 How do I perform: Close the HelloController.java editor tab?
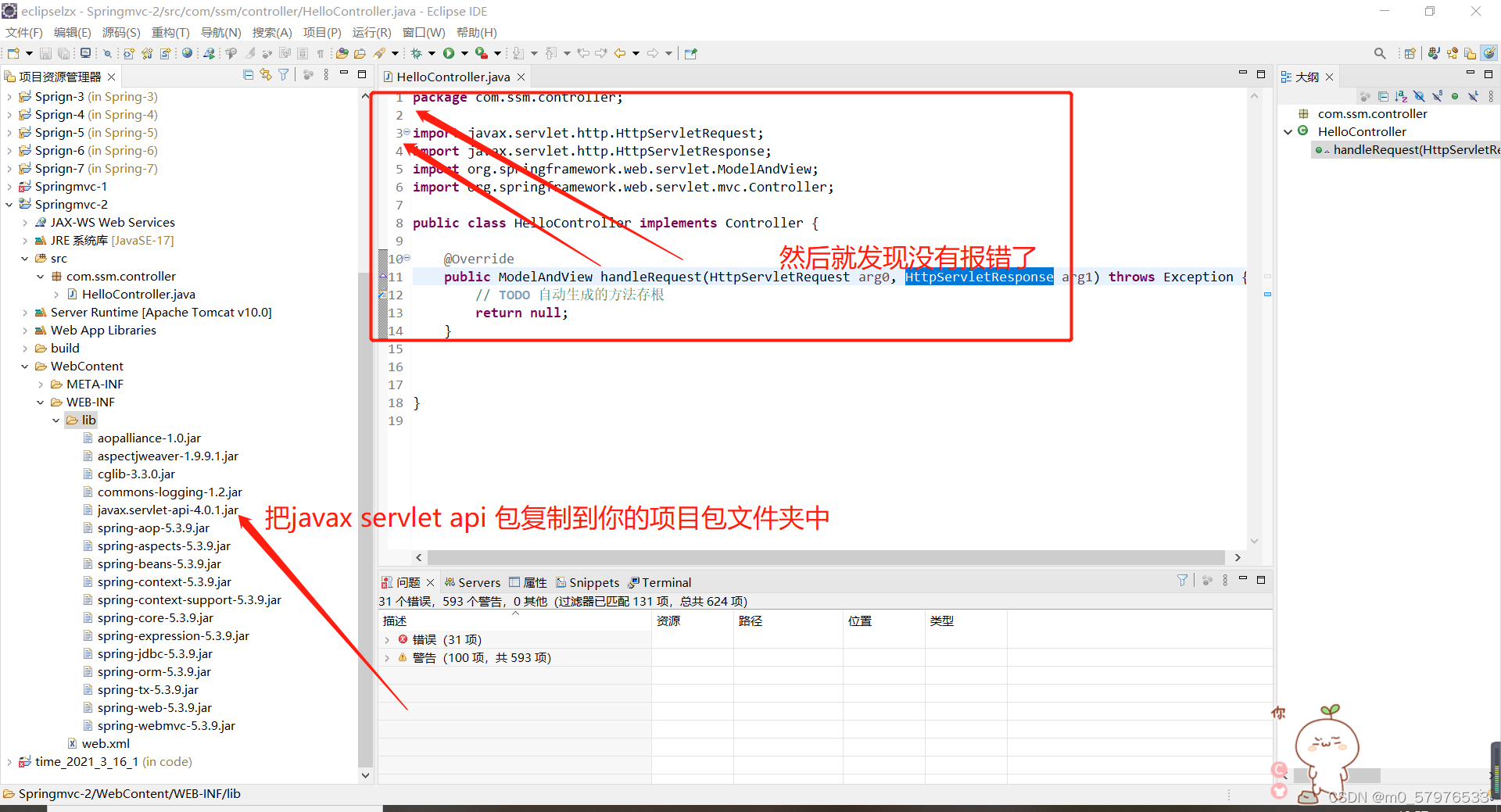coord(521,77)
